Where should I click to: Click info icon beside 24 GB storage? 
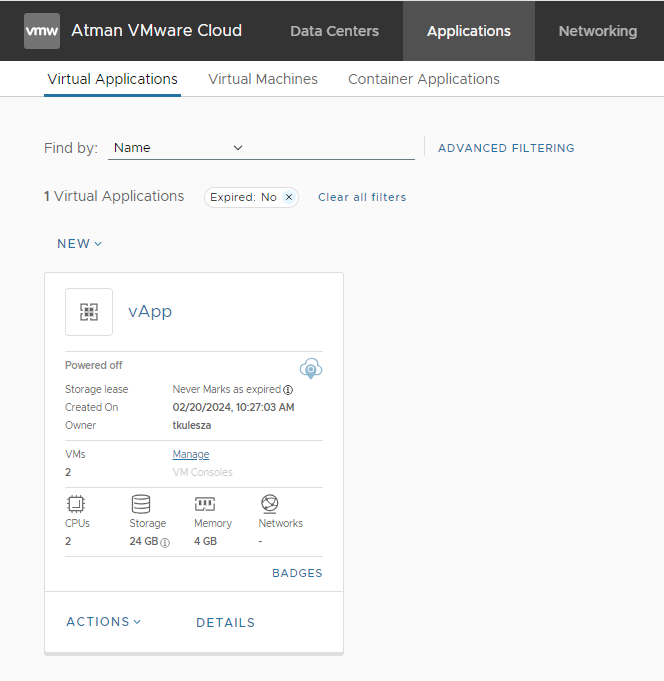point(165,542)
